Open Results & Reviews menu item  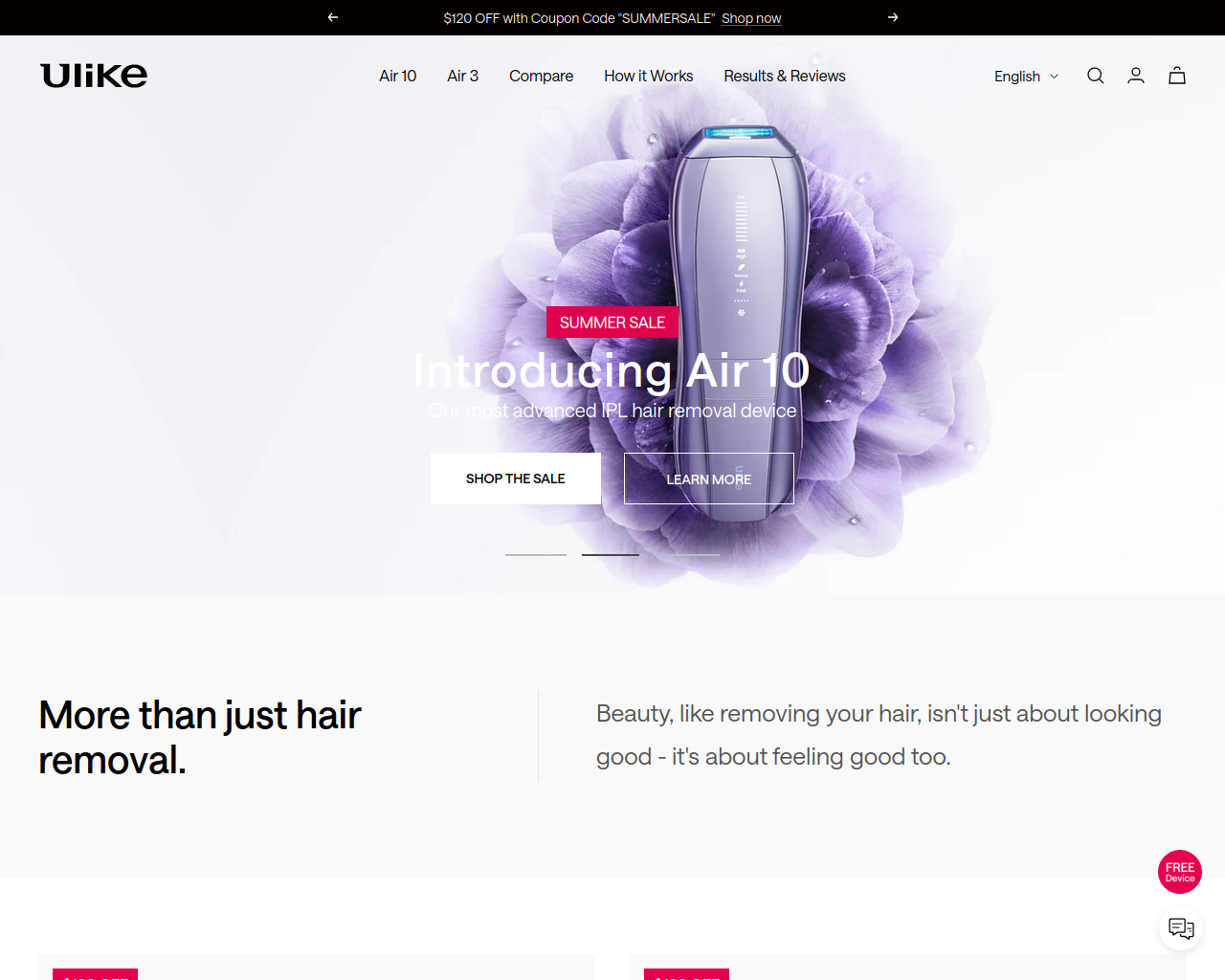pos(785,76)
